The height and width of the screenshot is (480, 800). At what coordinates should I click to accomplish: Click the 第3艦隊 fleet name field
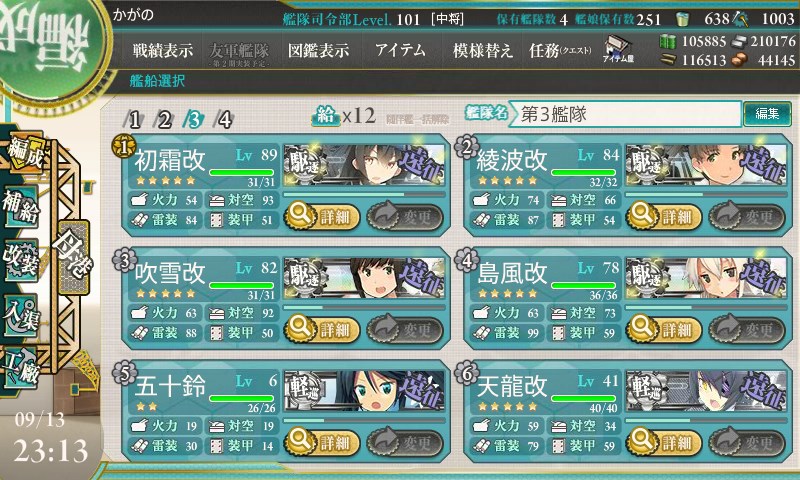[x=625, y=114]
